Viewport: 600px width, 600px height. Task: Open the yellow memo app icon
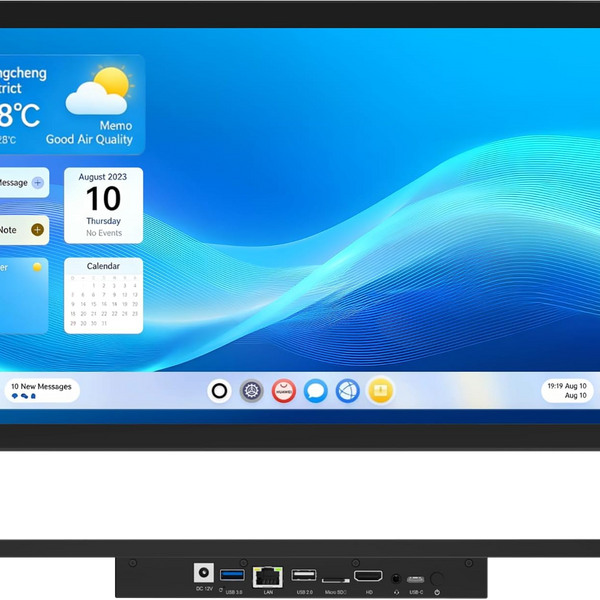pyautogui.click(x=380, y=391)
